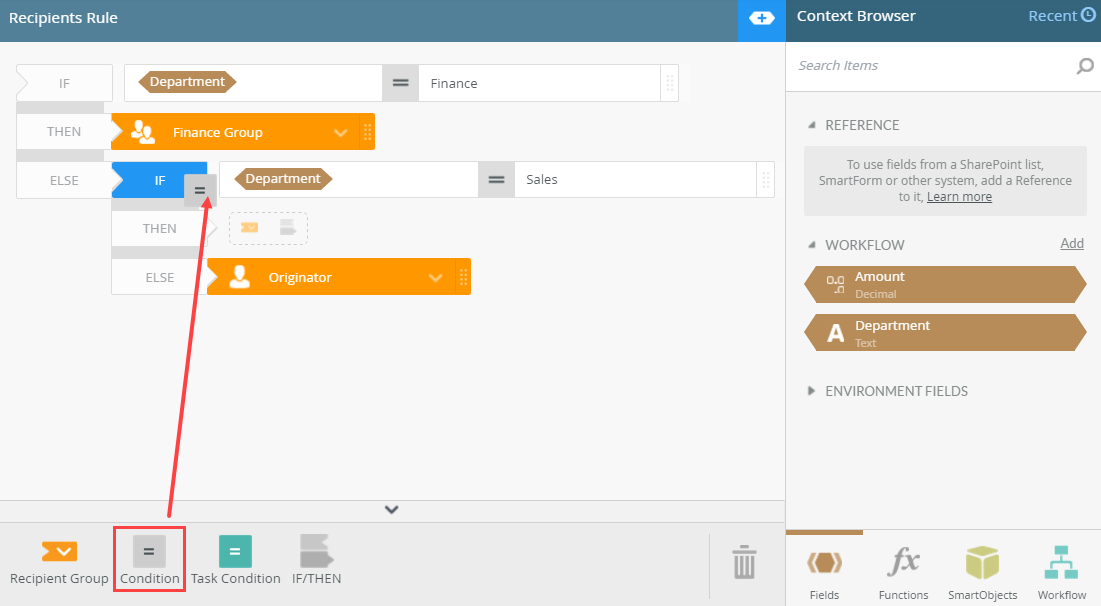The width and height of the screenshot is (1101, 606).
Task: Select the Recipient Group tool icon
Action: point(59,552)
